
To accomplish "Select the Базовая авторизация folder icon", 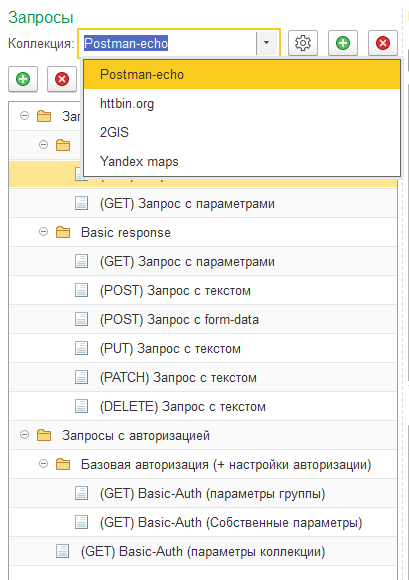I will point(63,464).
